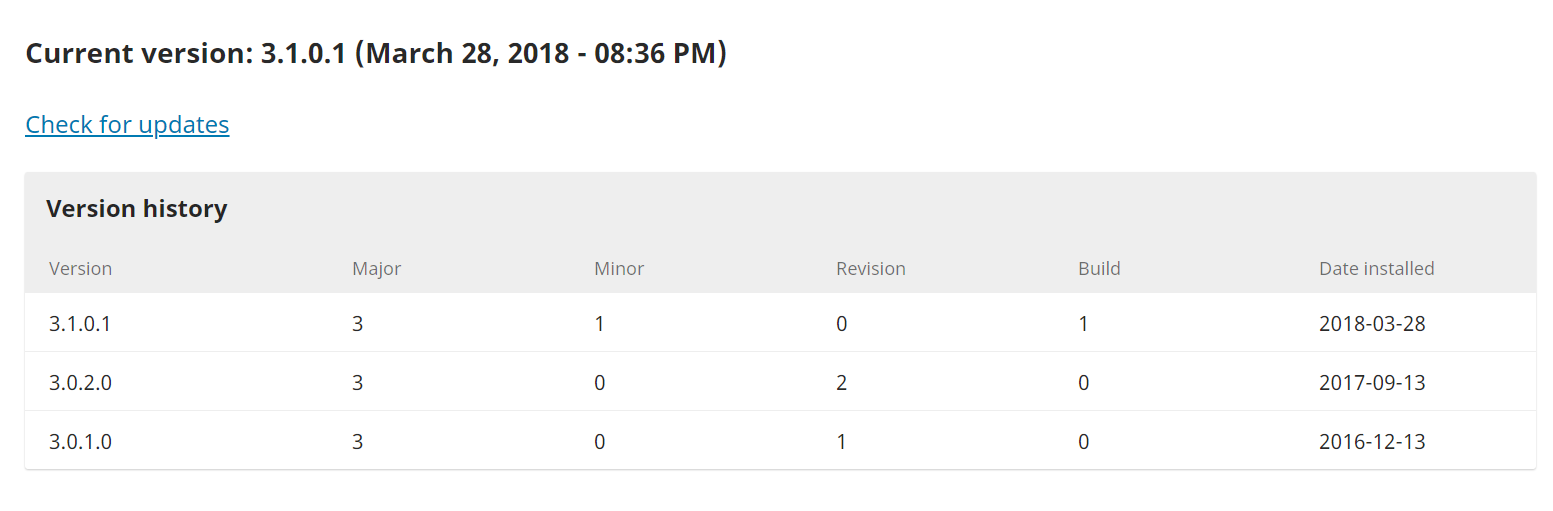Click the Minor value for version 3.1.0.1
The width and height of the screenshot is (1553, 511).
(599, 324)
